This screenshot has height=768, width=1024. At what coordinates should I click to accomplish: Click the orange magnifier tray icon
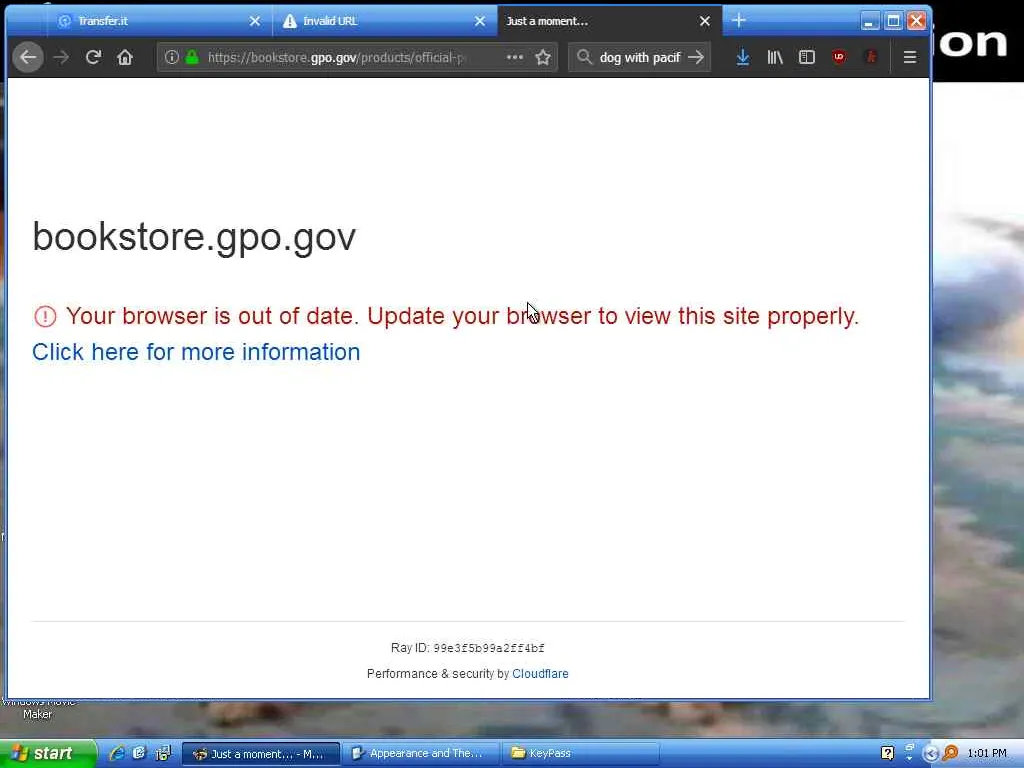coord(950,753)
